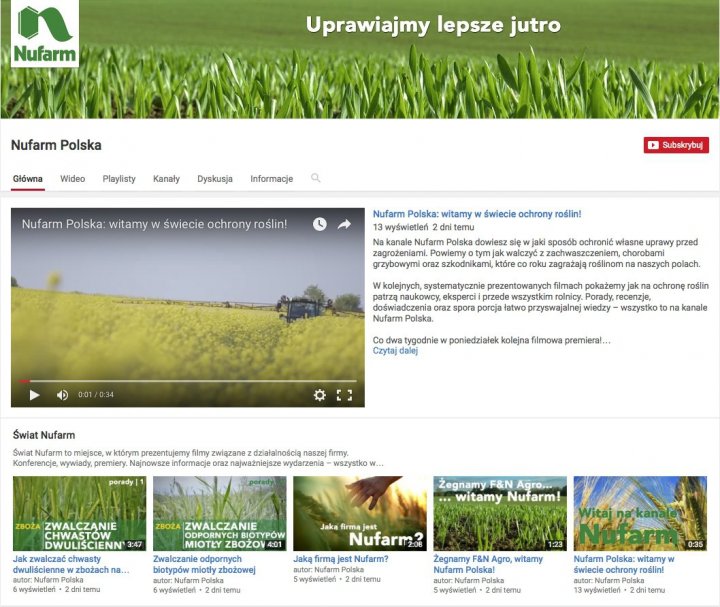
Task: Click banner text Uprawiajmy lepsze jutro
Action: (433, 25)
